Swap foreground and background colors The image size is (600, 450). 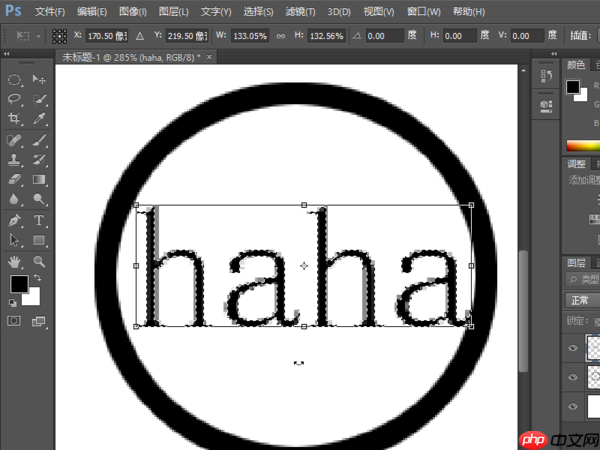coord(38,277)
